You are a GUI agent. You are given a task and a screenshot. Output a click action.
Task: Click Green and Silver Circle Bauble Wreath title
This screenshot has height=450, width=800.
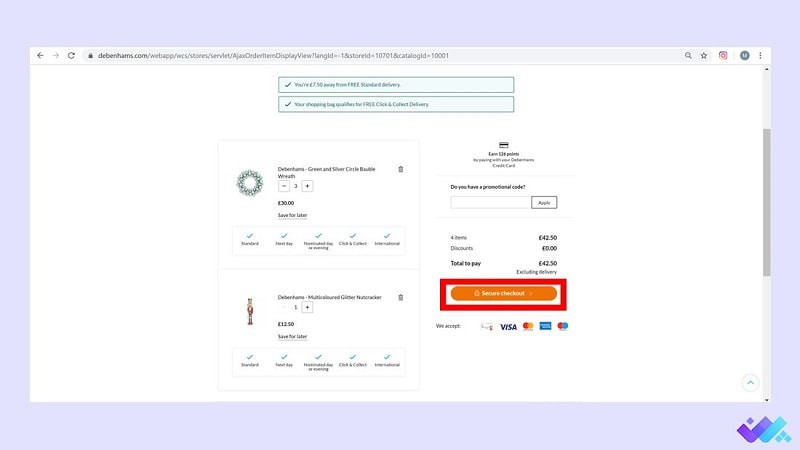(x=327, y=172)
